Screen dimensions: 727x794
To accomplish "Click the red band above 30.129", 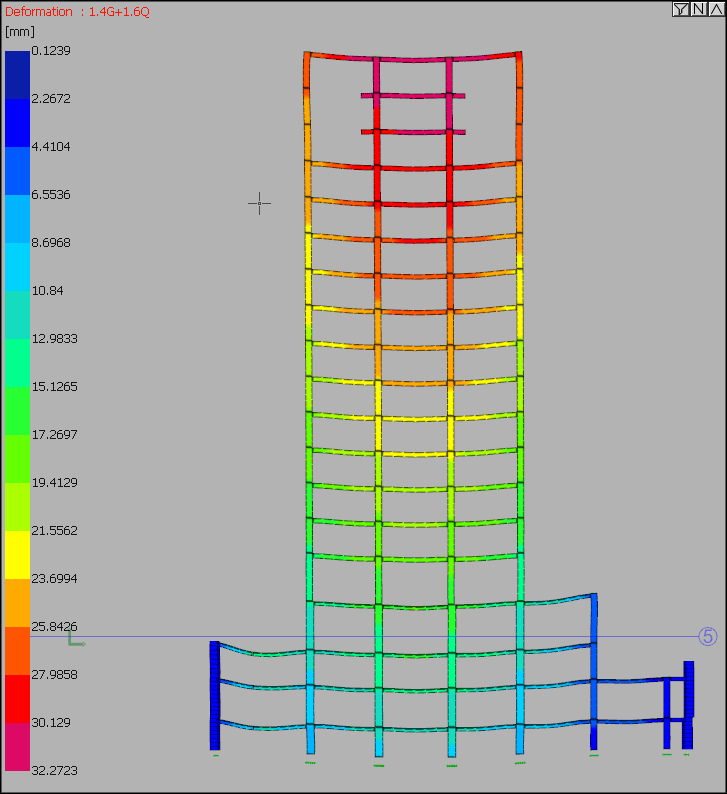I will (x=18, y=698).
